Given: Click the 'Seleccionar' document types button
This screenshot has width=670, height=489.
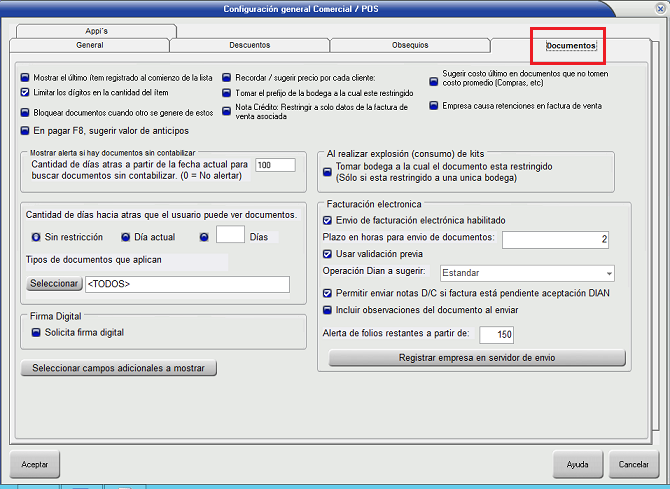Looking at the screenshot, I should tap(52, 284).
